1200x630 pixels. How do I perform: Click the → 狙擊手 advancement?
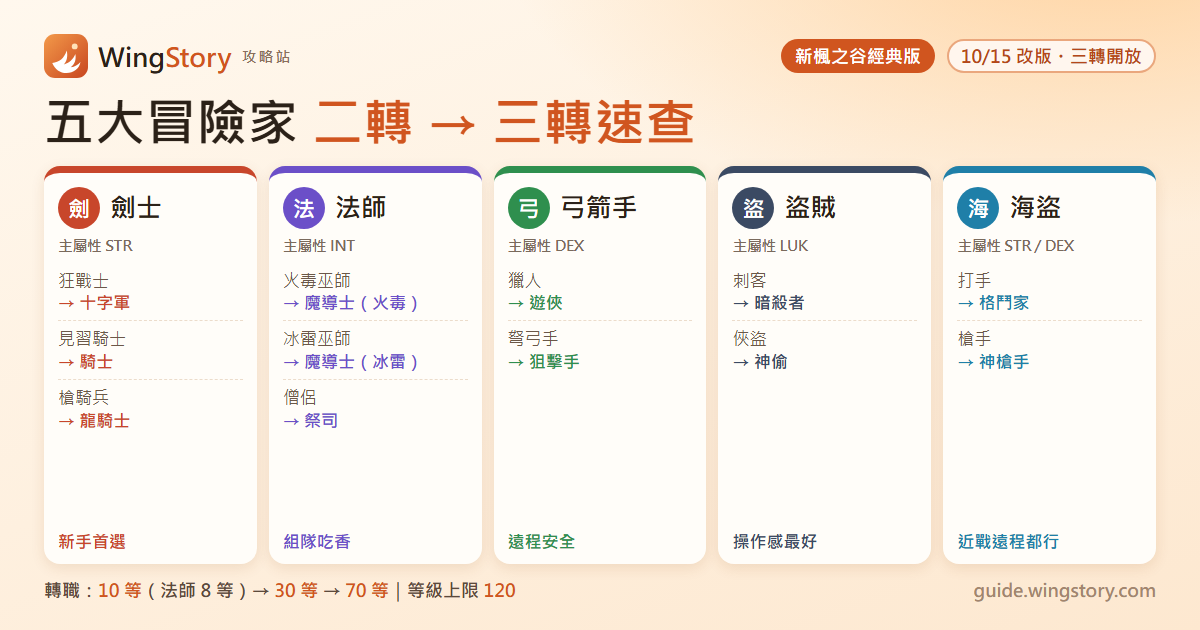(544, 362)
